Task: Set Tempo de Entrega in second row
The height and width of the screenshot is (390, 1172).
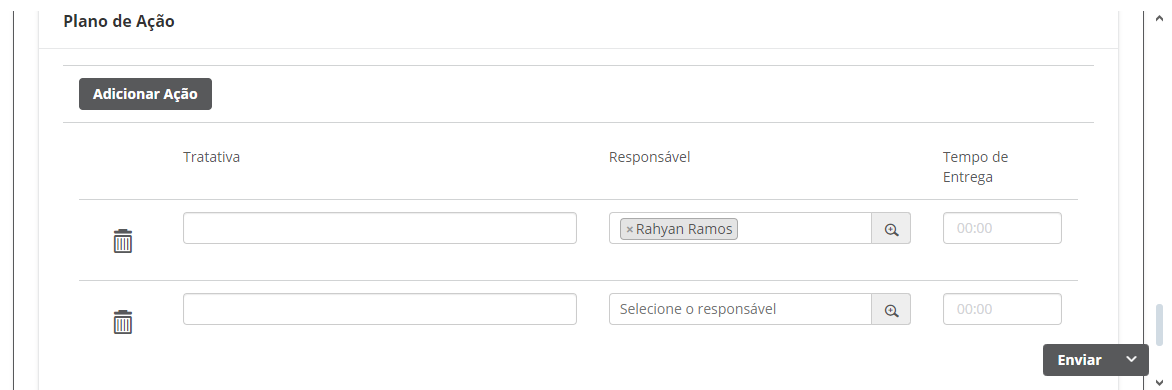Action: 1002,309
